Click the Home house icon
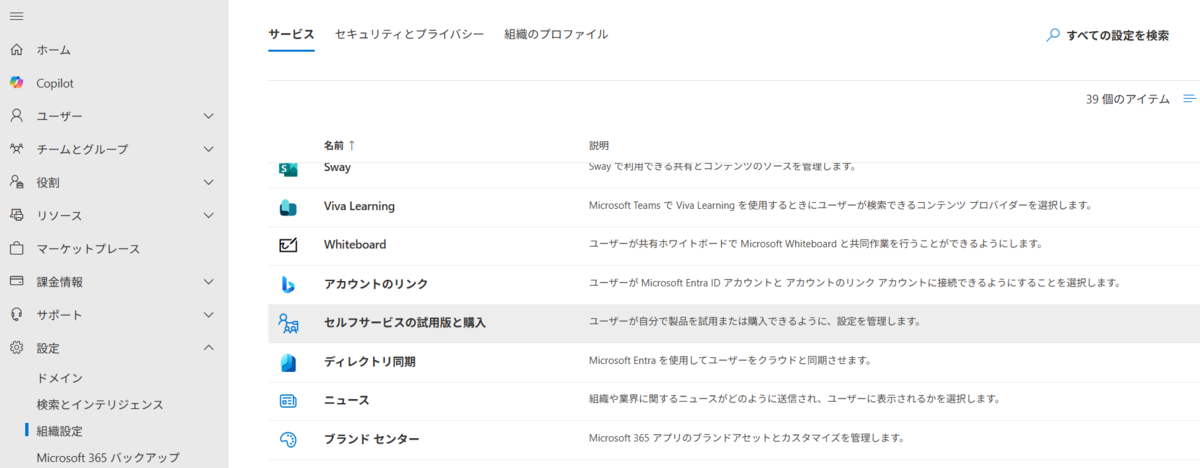The height and width of the screenshot is (468, 1200). [16, 50]
